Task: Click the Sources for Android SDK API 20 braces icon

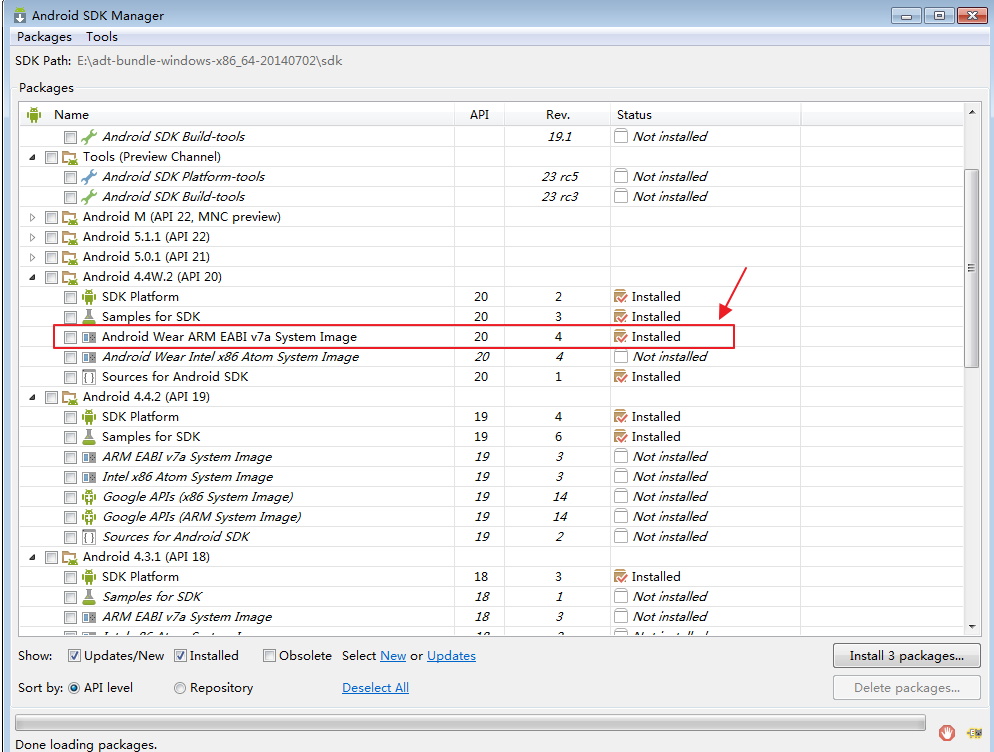Action: pyautogui.click(x=89, y=377)
